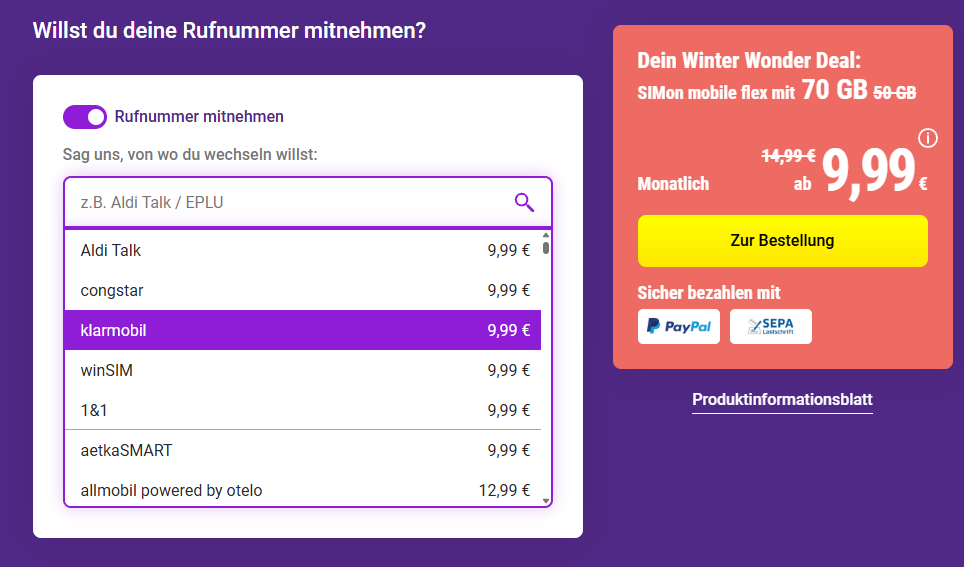The height and width of the screenshot is (567, 964).
Task: Open the Produktinformationsblatt link
Action: click(782, 400)
